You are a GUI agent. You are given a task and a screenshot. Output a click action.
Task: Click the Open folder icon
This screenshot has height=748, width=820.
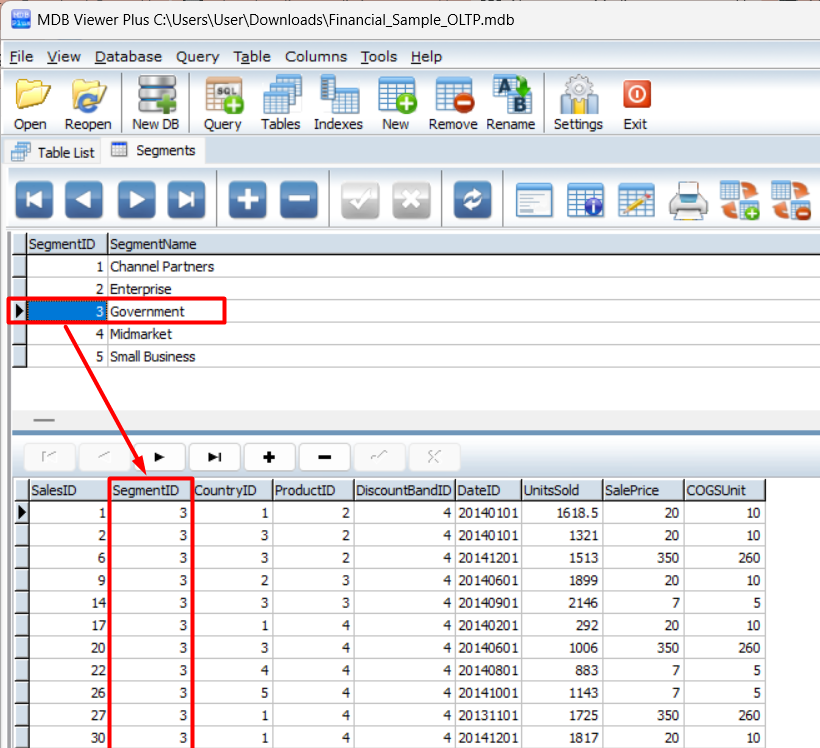32,103
